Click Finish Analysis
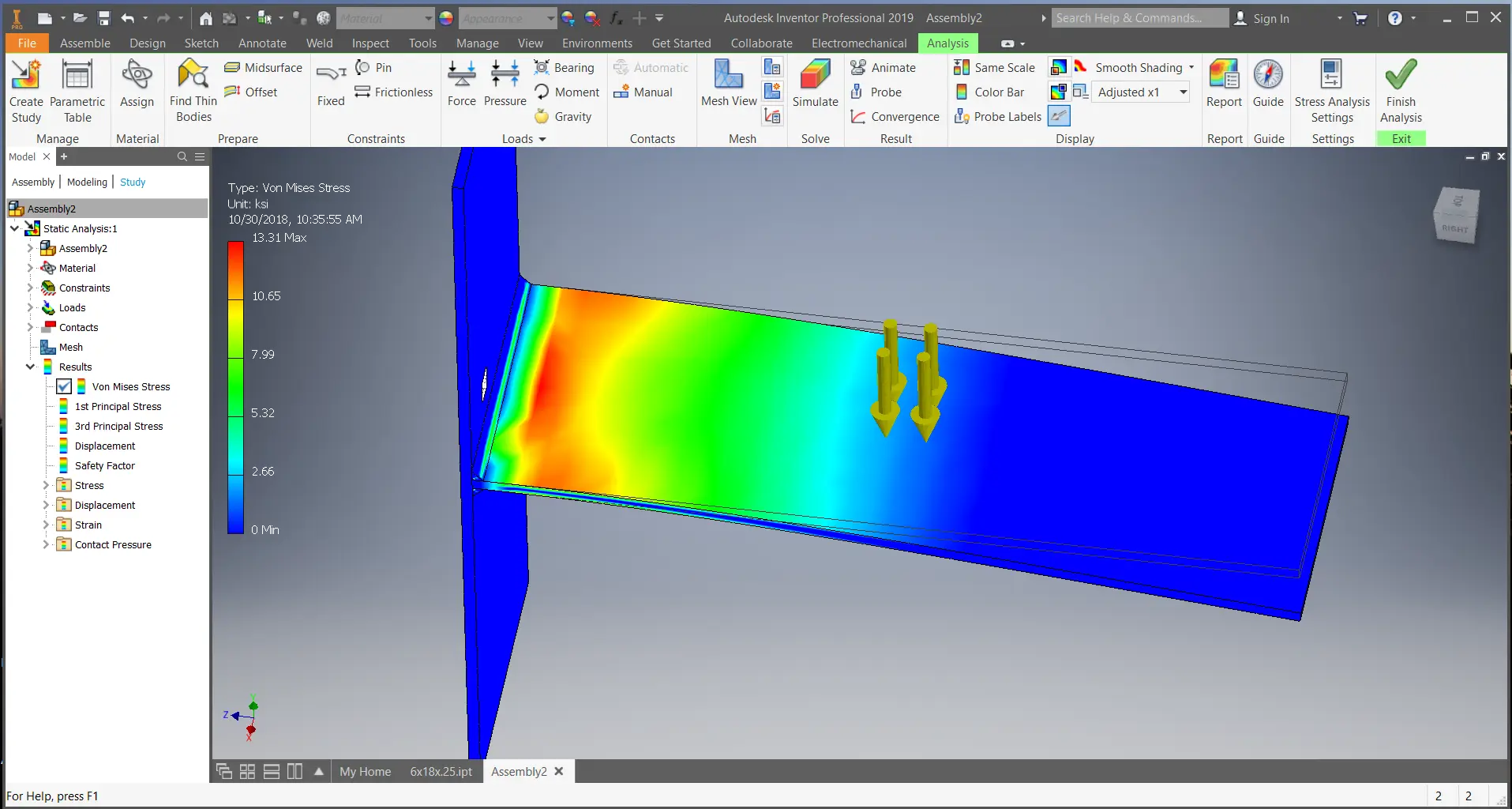 [x=1401, y=91]
